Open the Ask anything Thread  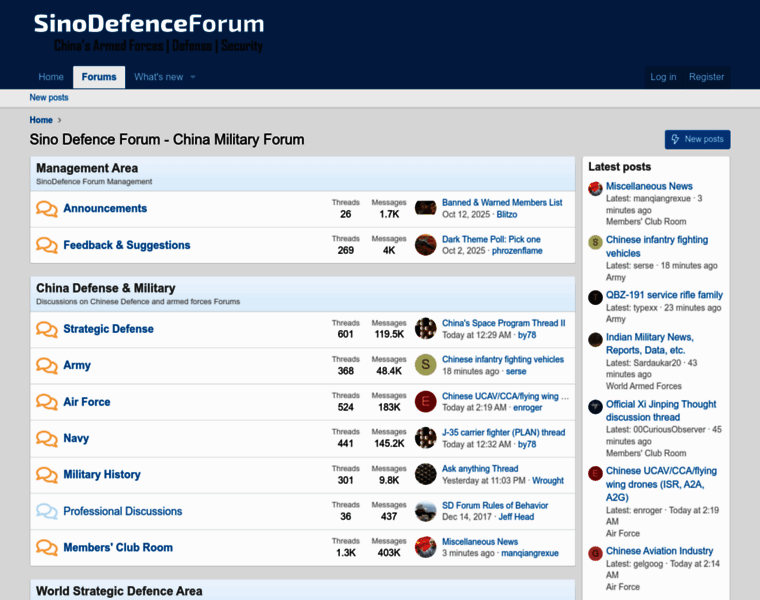coord(480,469)
